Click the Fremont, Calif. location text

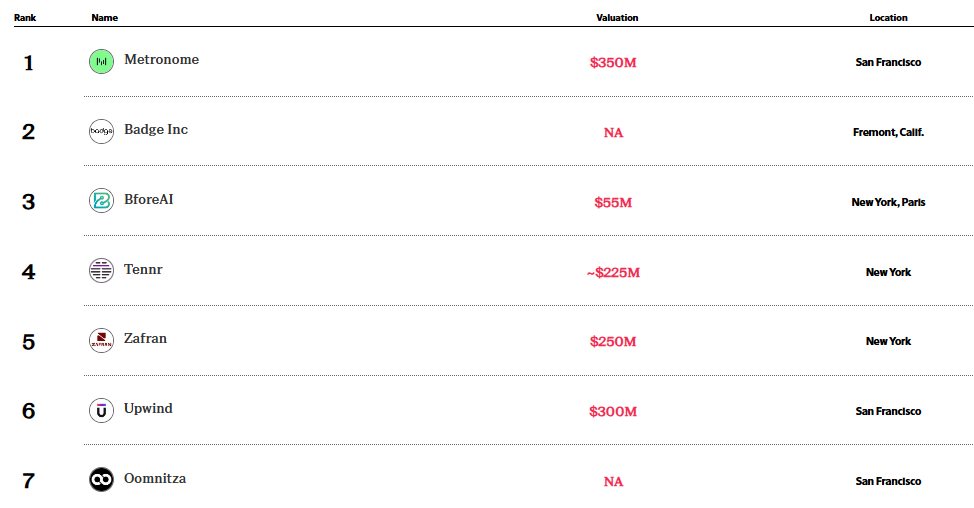pos(888,132)
